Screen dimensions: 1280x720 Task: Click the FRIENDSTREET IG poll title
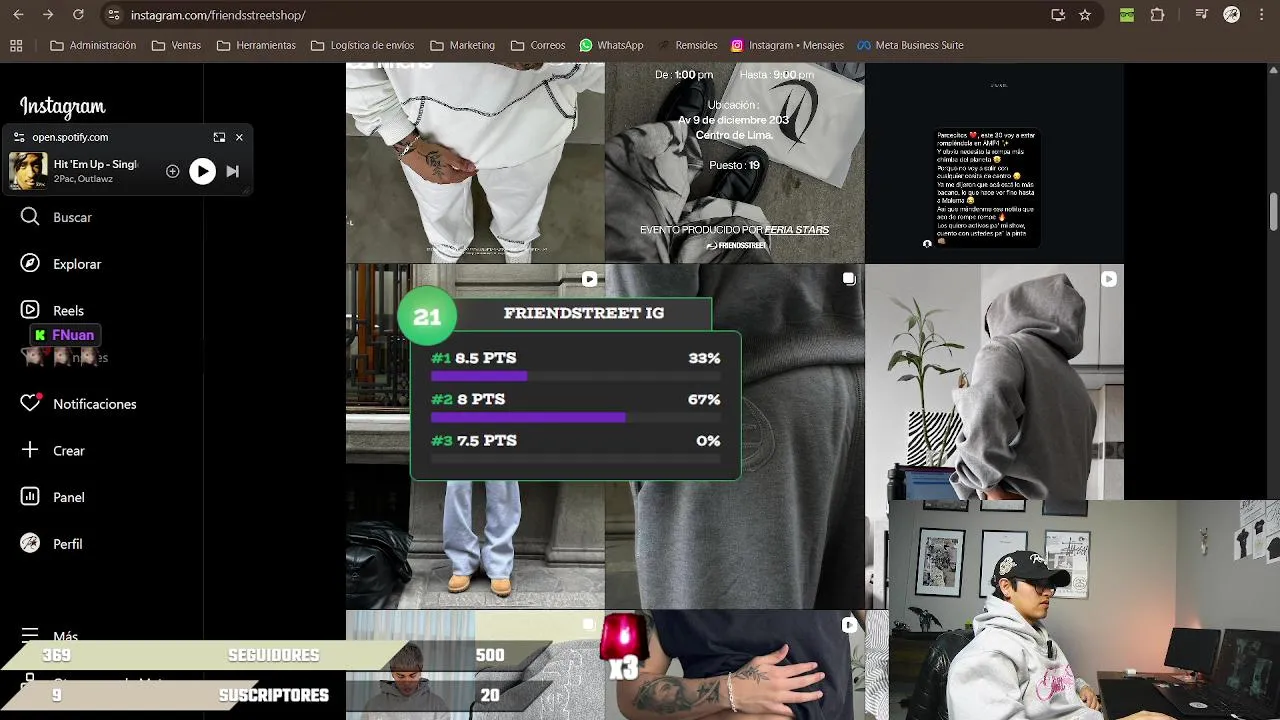584,313
